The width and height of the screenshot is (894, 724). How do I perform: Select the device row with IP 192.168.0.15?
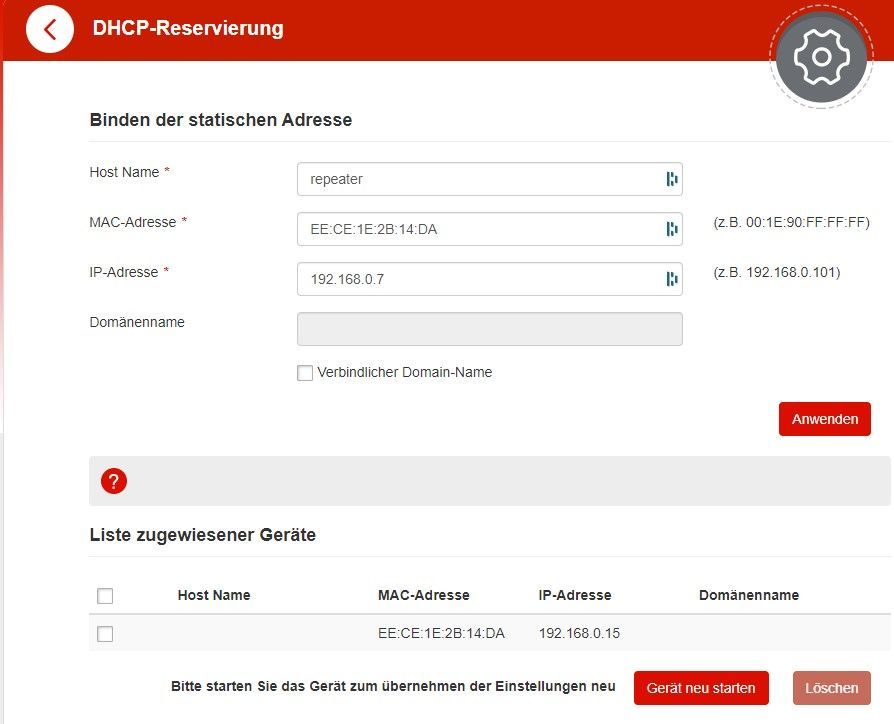tap(575, 633)
